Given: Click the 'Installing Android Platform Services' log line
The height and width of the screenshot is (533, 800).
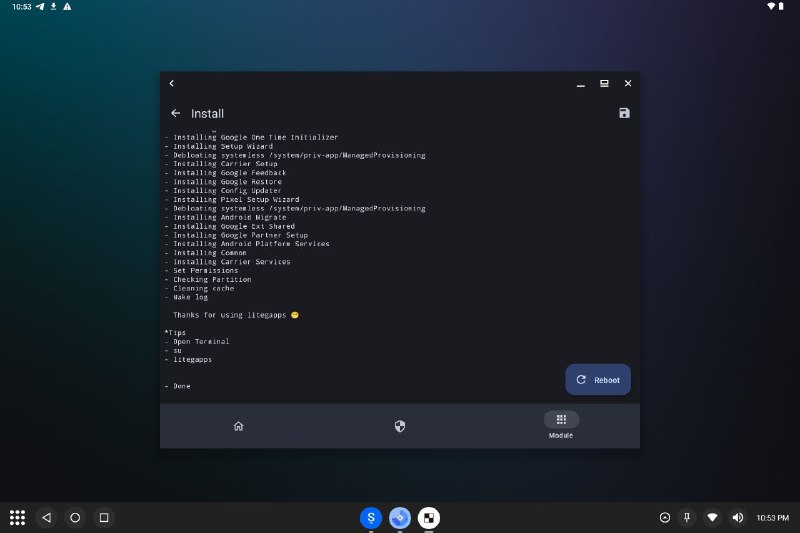Looking at the screenshot, I should (x=247, y=244).
